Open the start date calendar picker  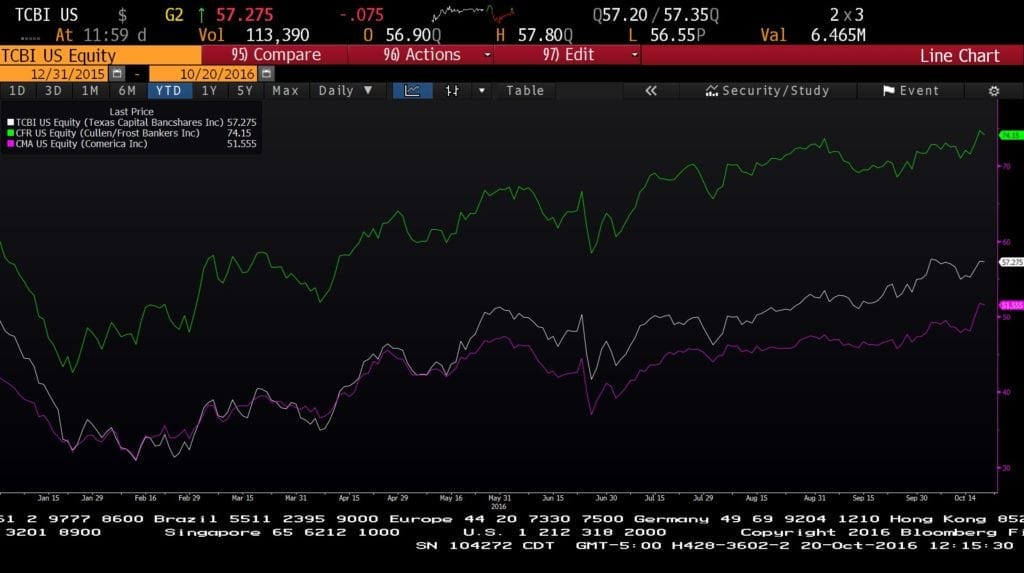(117, 74)
